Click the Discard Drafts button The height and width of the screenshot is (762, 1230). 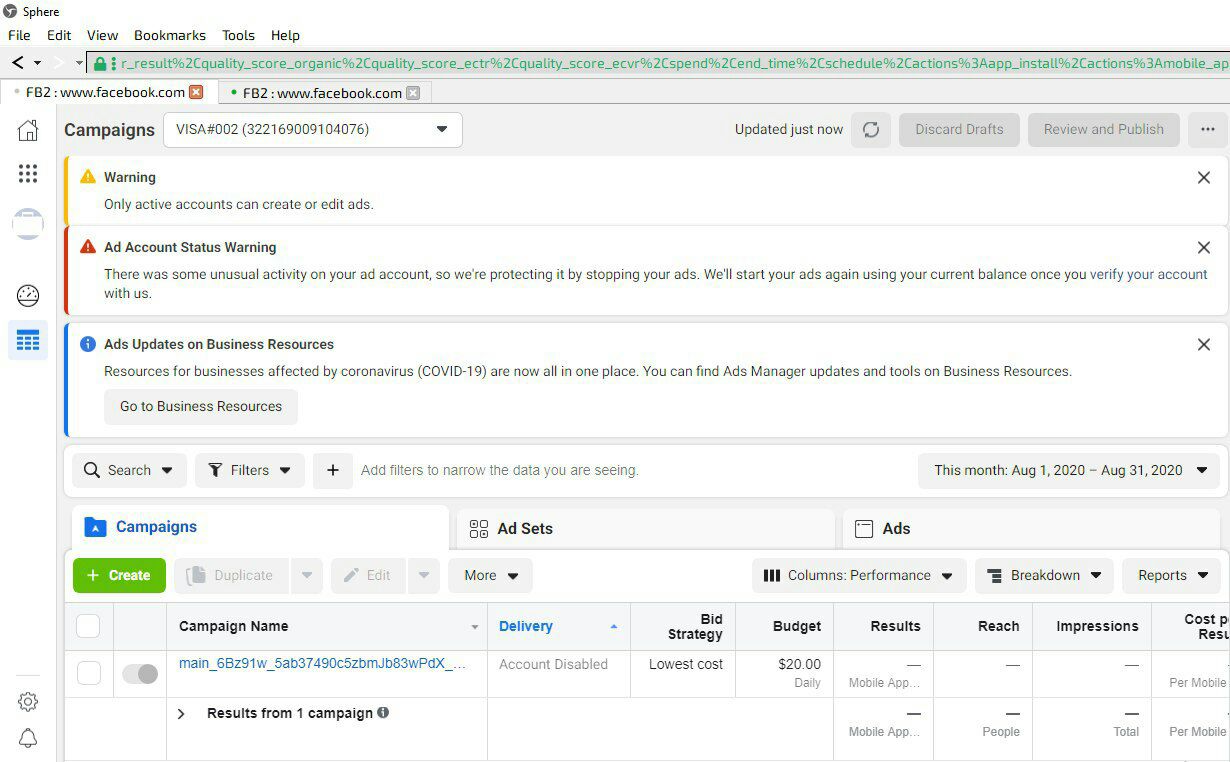[x=959, y=130]
